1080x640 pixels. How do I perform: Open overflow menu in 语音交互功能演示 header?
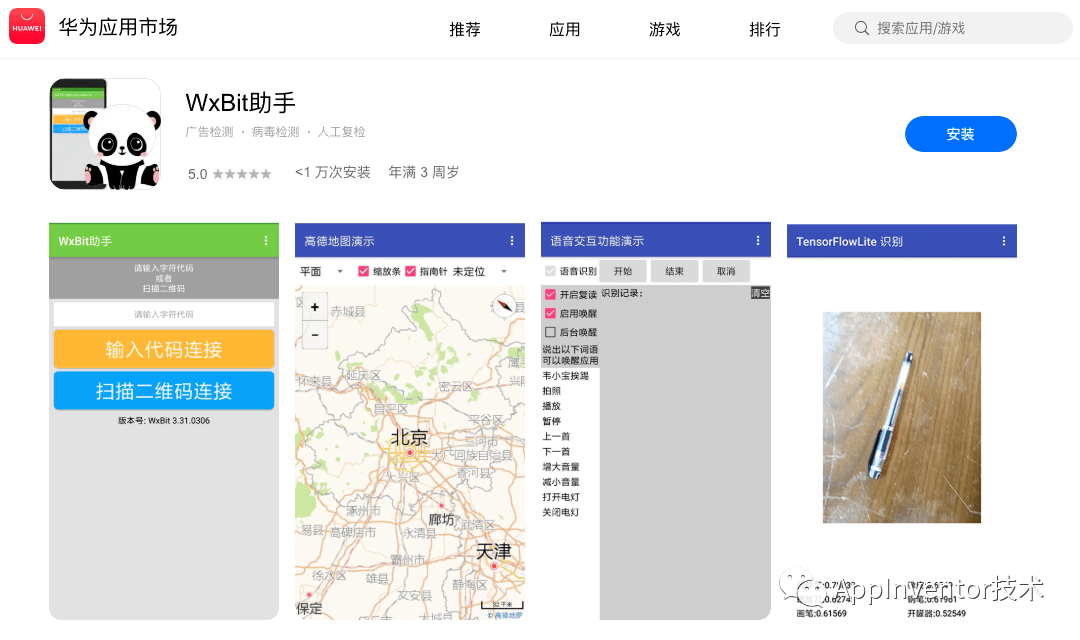tap(758, 240)
